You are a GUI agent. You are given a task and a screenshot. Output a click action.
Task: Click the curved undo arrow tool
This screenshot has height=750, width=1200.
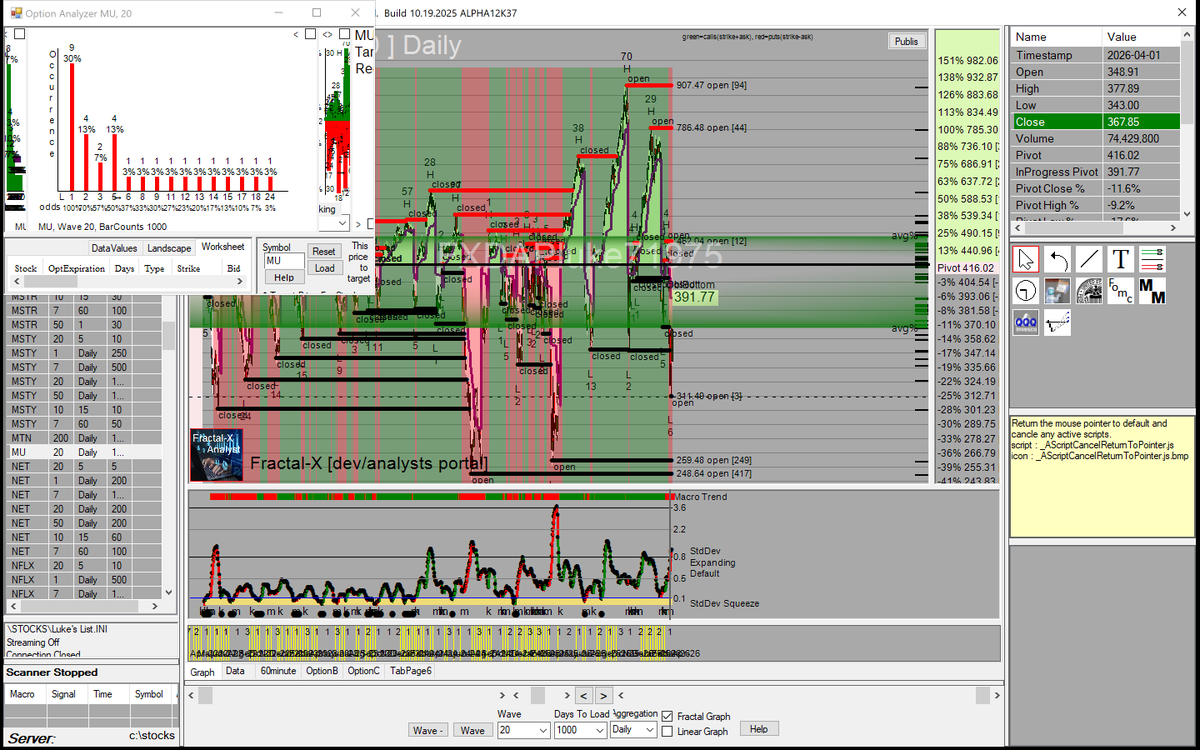[1057, 260]
